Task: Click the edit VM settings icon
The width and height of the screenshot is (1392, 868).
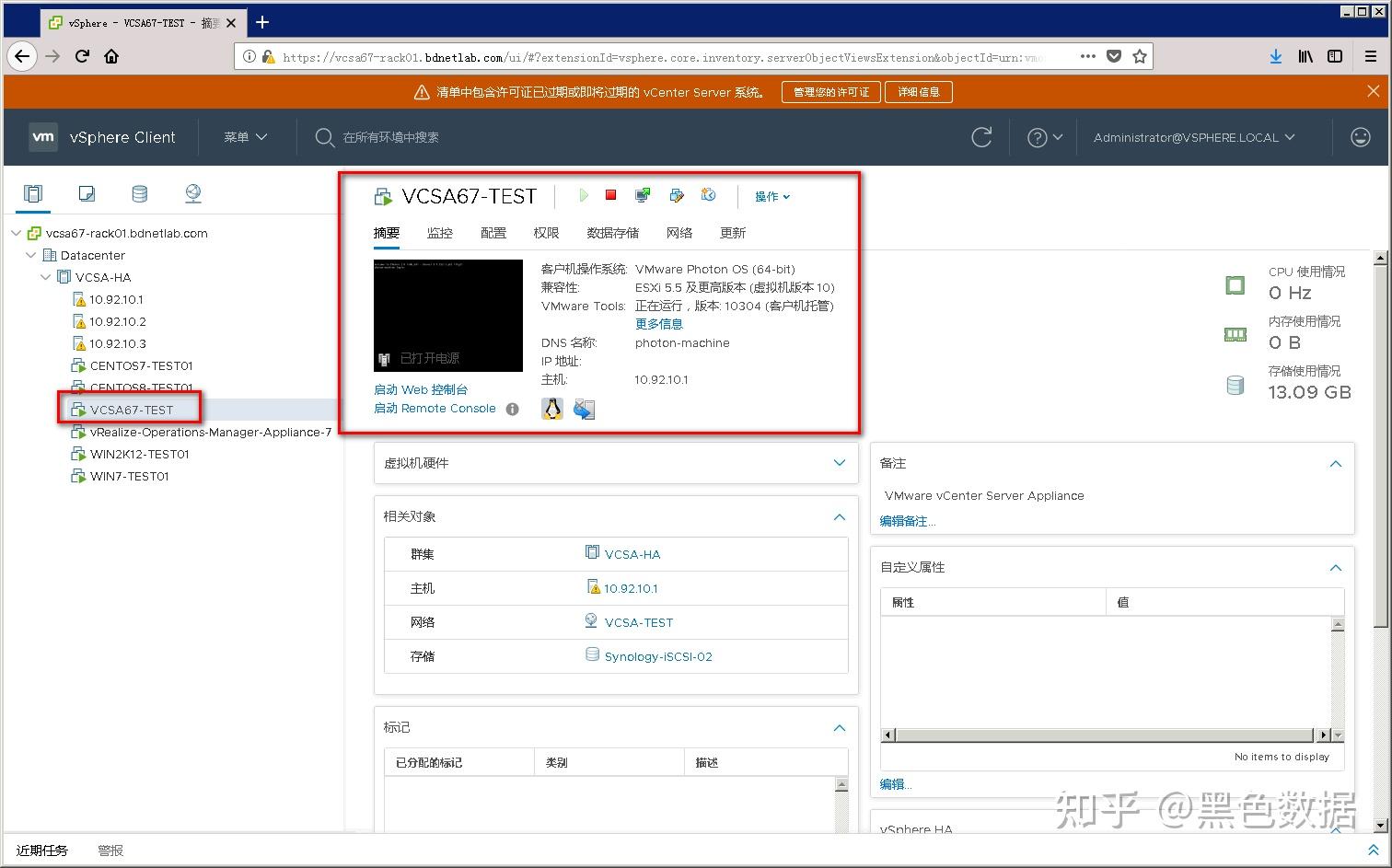Action: click(x=677, y=195)
